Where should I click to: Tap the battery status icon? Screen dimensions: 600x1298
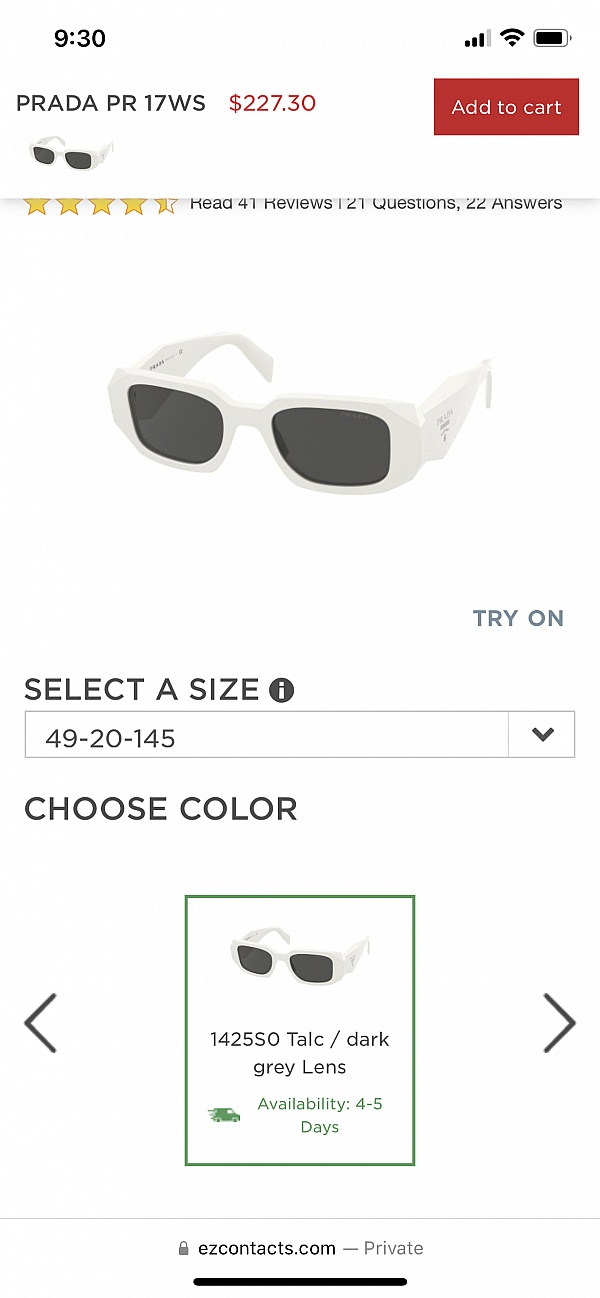click(x=551, y=38)
